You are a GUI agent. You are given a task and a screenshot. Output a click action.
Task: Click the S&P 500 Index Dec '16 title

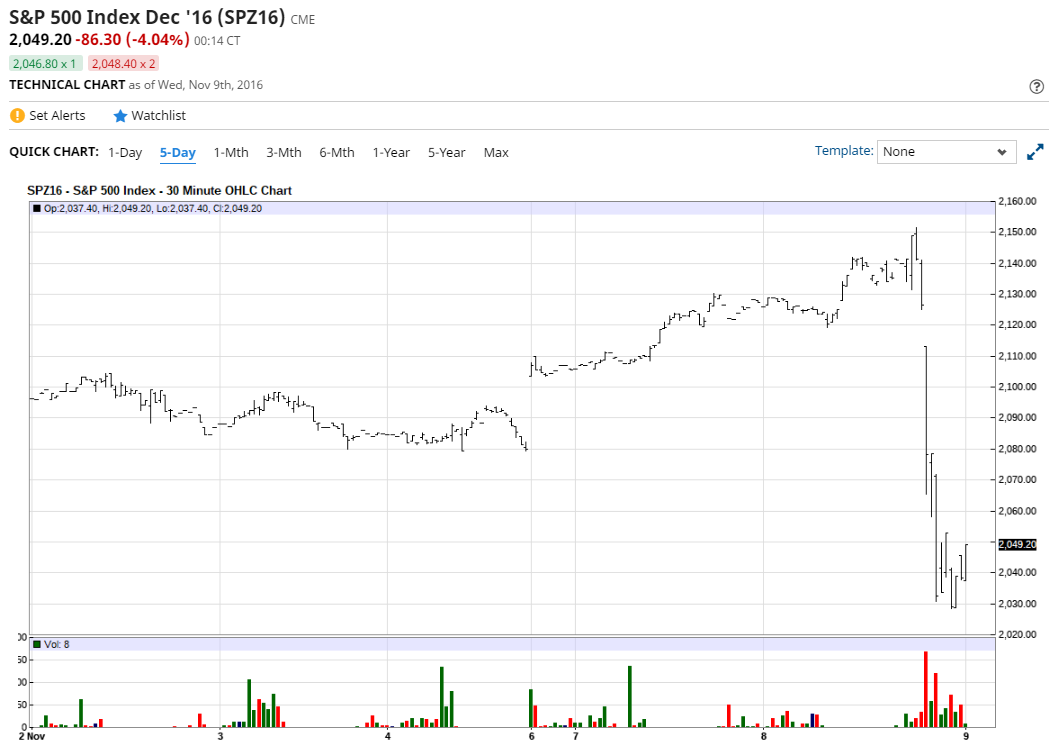coord(148,17)
